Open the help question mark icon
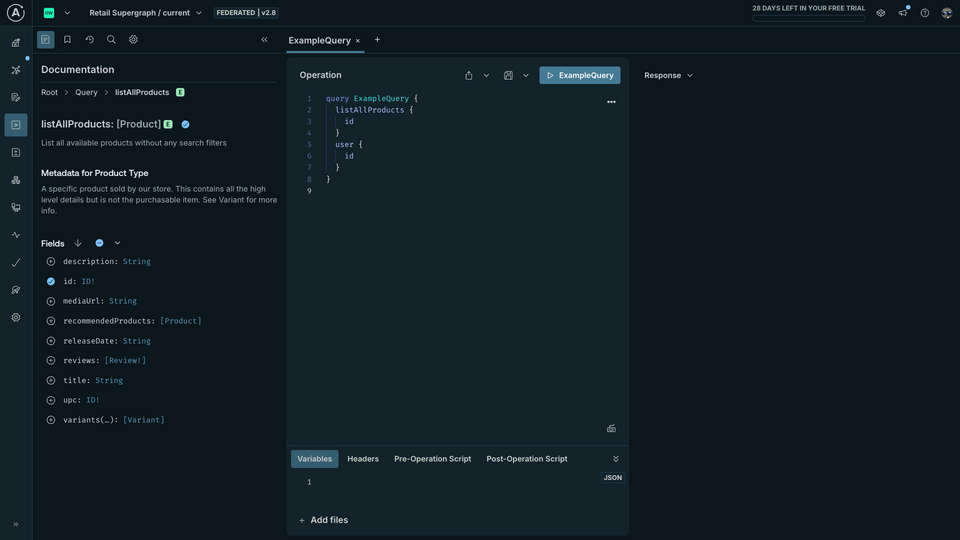 (924, 13)
